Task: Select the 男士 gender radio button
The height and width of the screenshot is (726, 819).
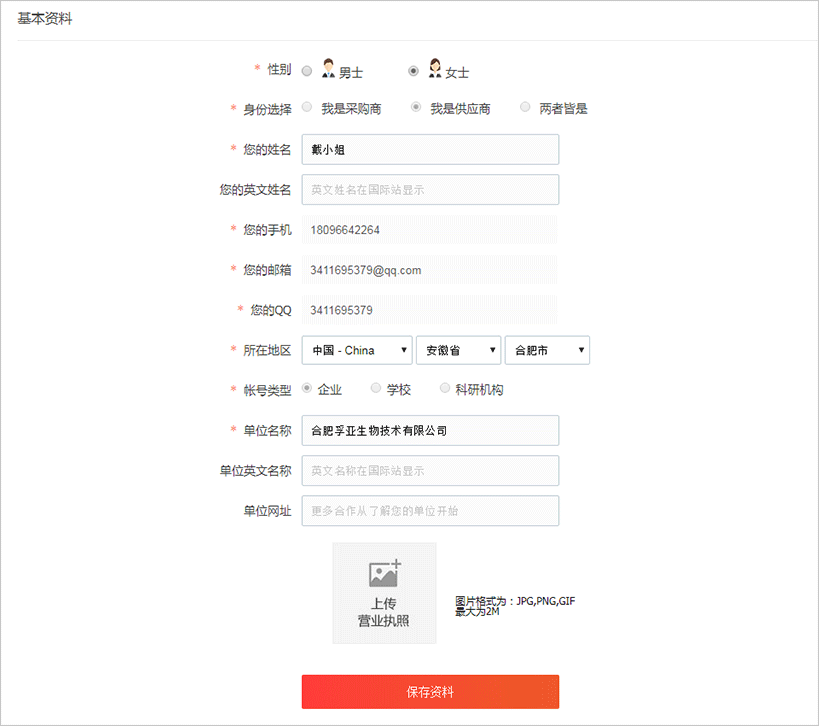Action: (x=307, y=71)
